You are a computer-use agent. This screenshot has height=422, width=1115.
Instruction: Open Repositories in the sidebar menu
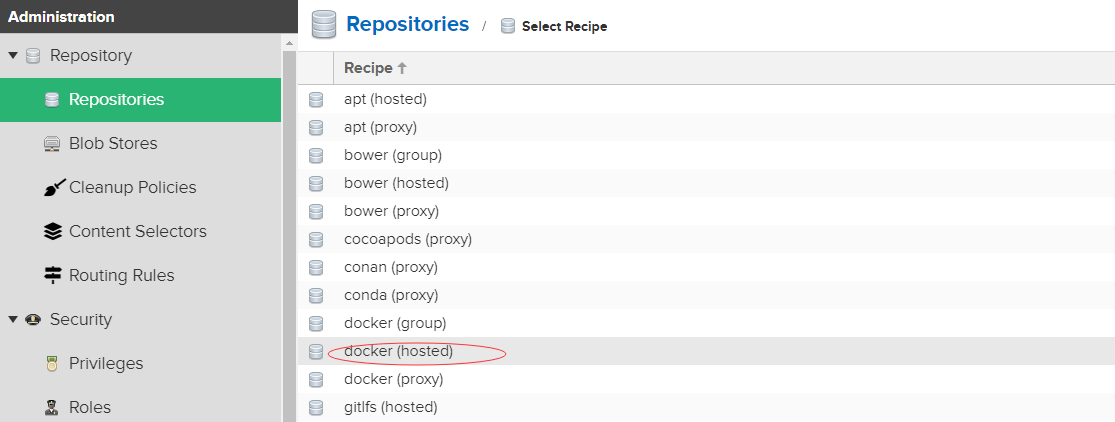(116, 100)
